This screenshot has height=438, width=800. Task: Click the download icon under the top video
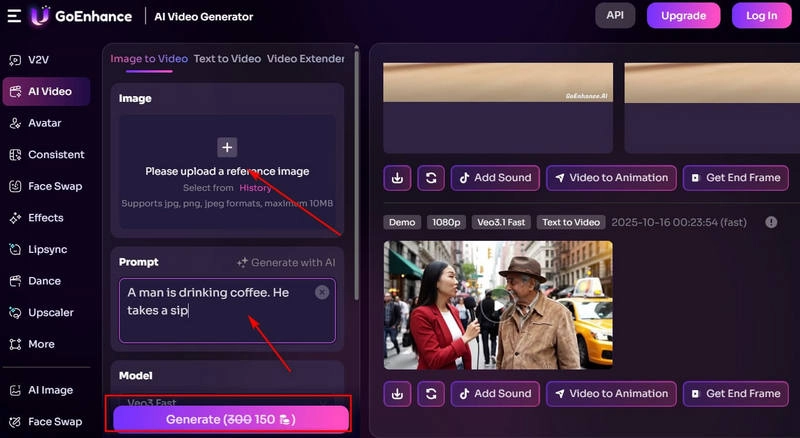tap(397, 178)
